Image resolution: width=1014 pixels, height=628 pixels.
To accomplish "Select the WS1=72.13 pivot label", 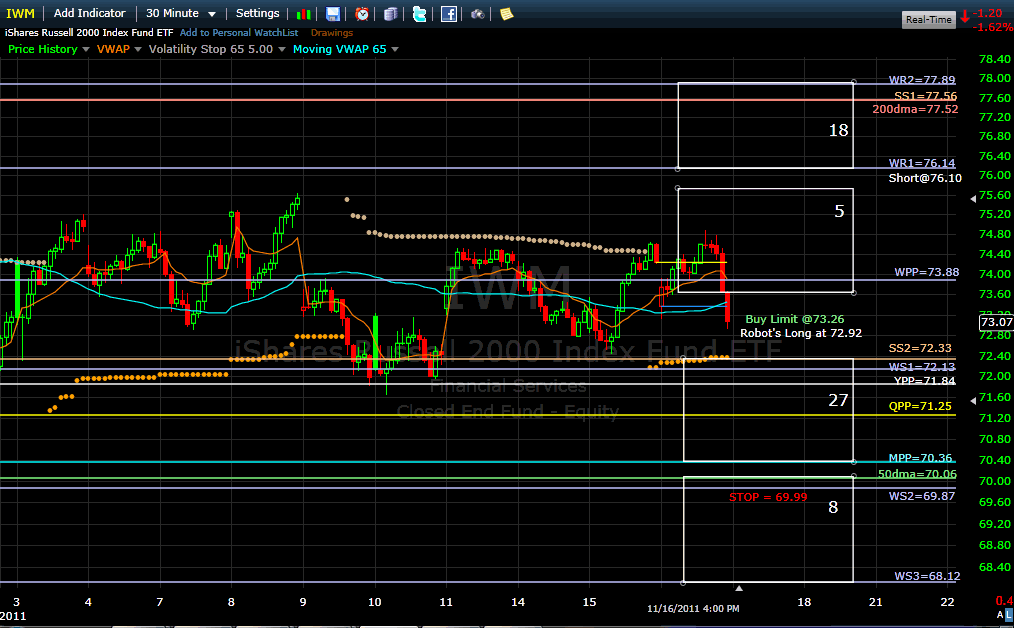I will (x=922, y=367).
